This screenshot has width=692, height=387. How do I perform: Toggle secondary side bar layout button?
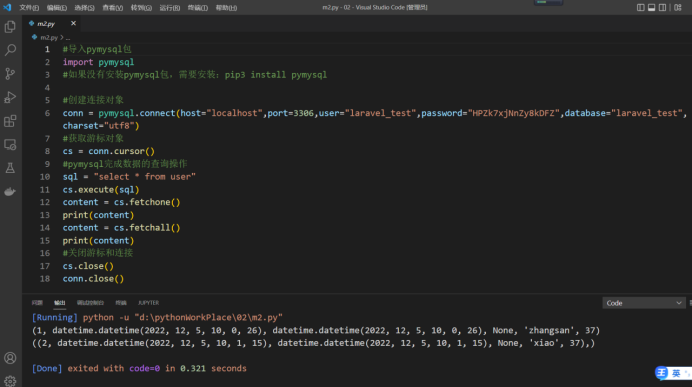[x=662, y=8]
